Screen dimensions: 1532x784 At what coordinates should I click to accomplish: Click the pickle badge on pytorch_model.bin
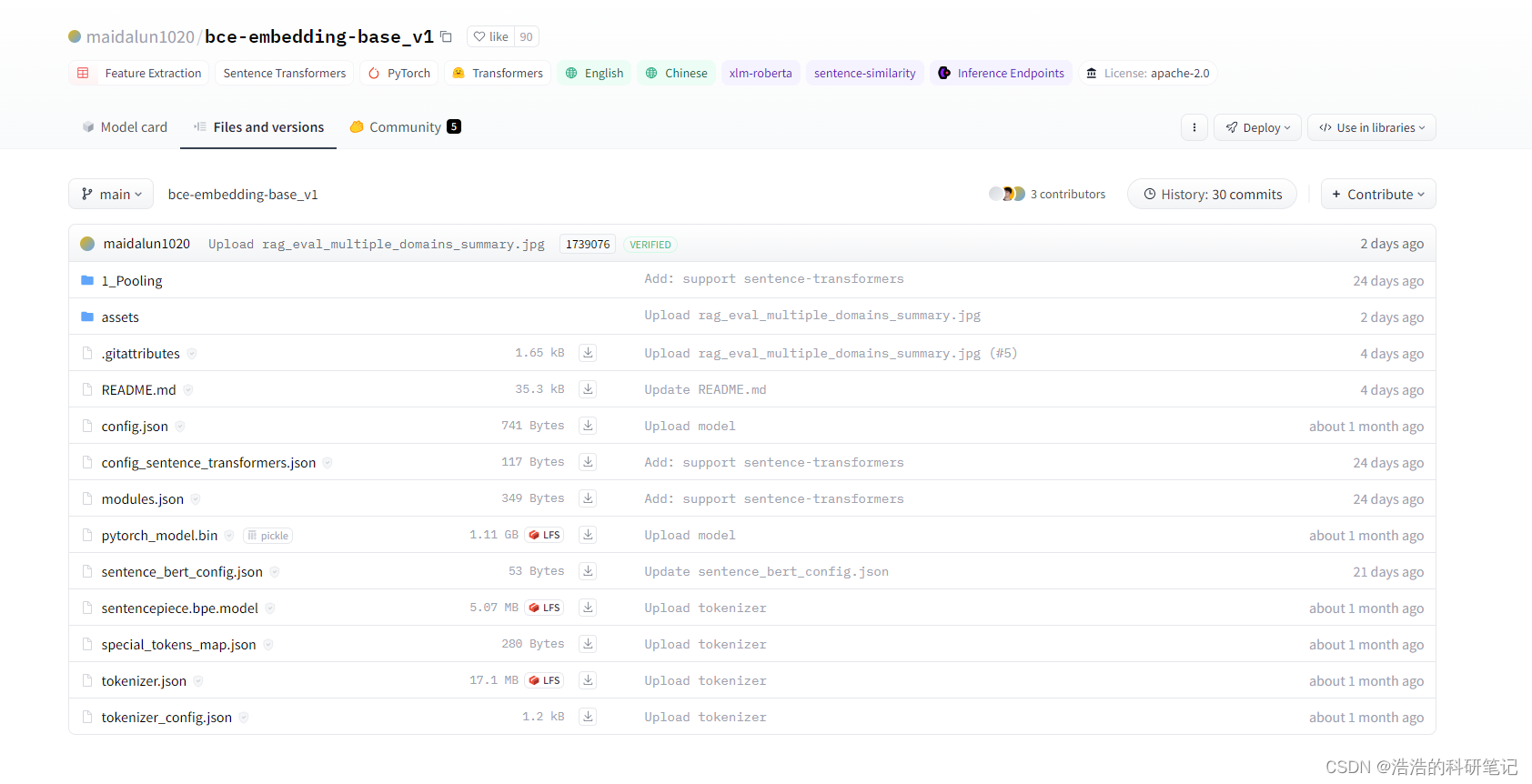tap(267, 536)
